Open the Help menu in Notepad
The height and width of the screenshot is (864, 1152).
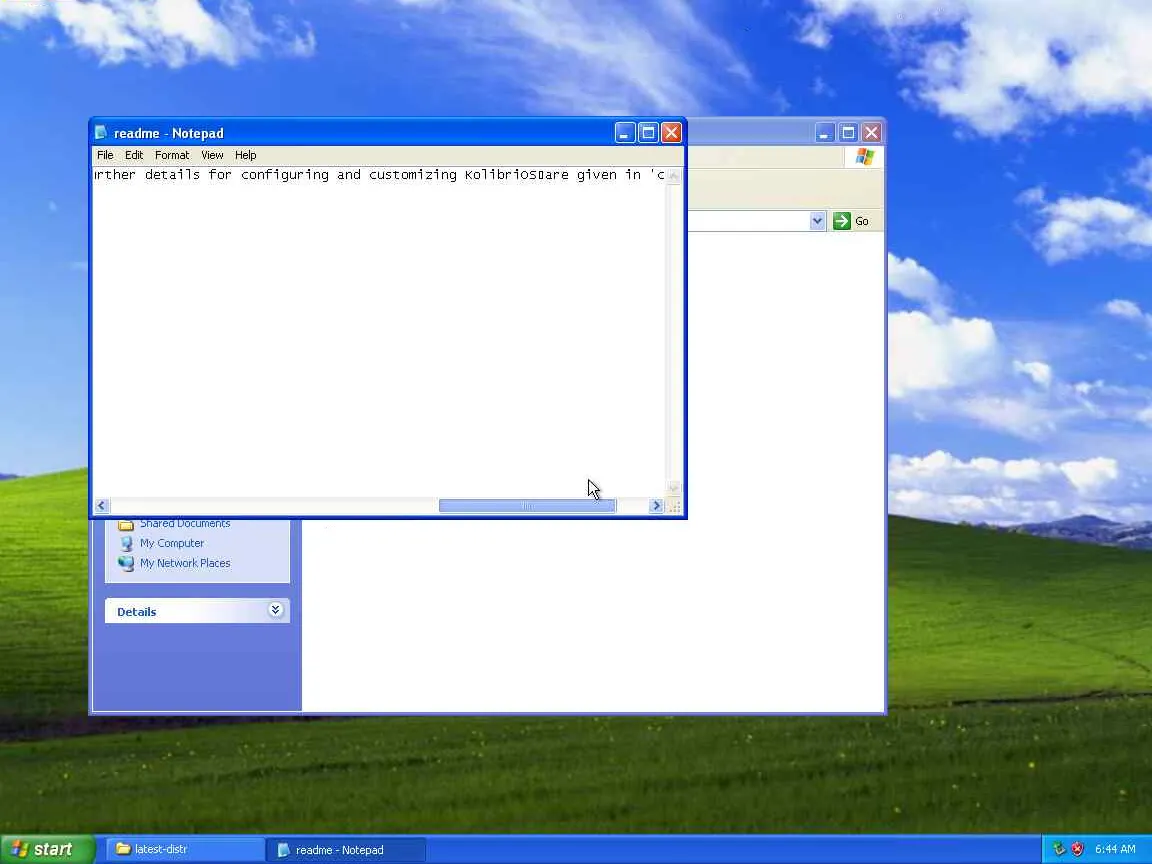click(x=245, y=155)
